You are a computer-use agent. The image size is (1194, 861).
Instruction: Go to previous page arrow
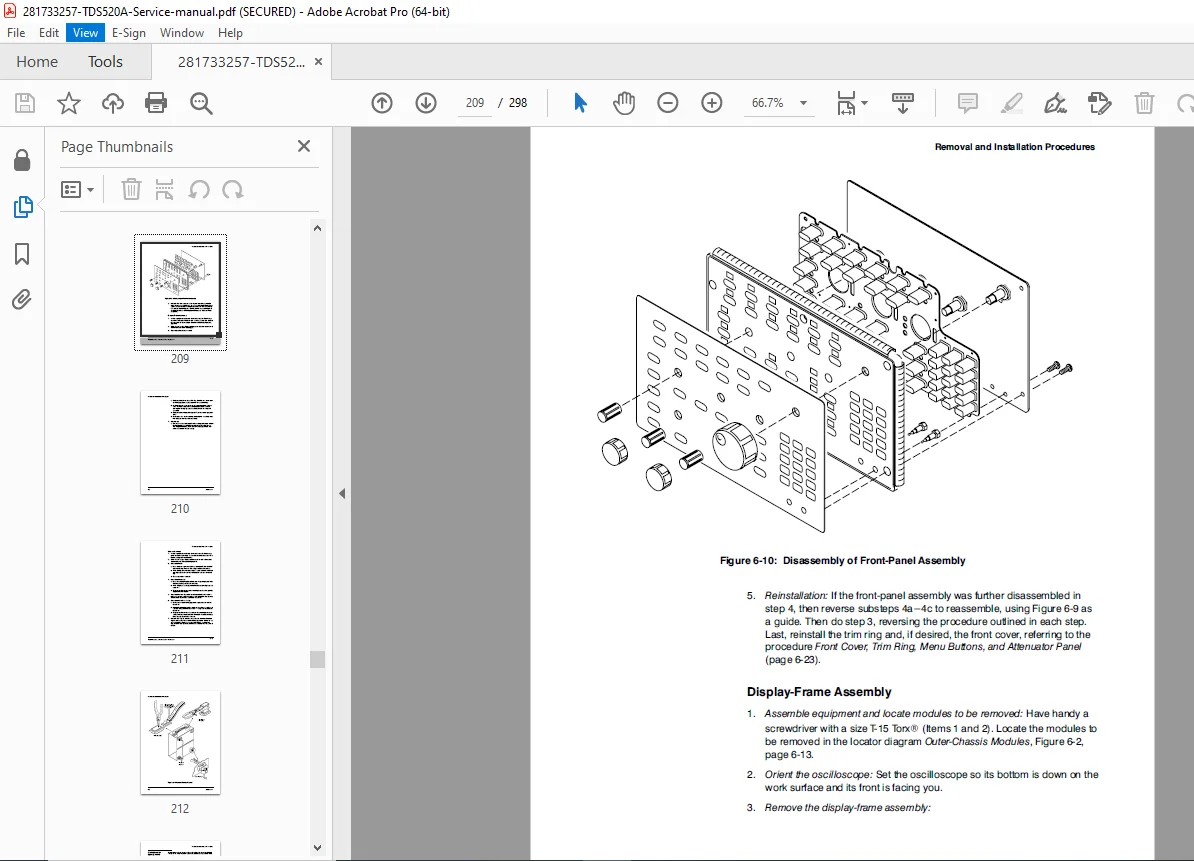point(382,103)
